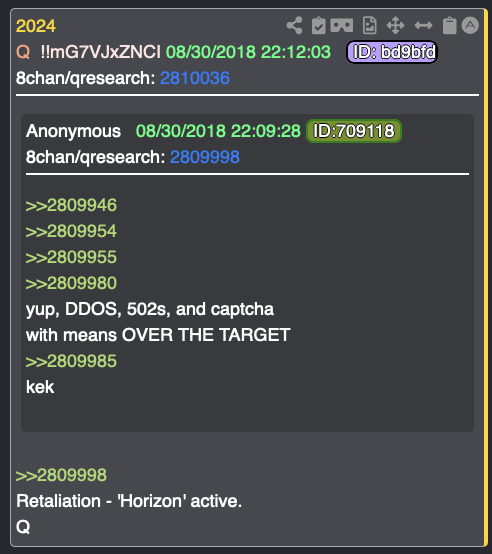
Task: Follow reply reference >>2809980
Action: point(71,283)
